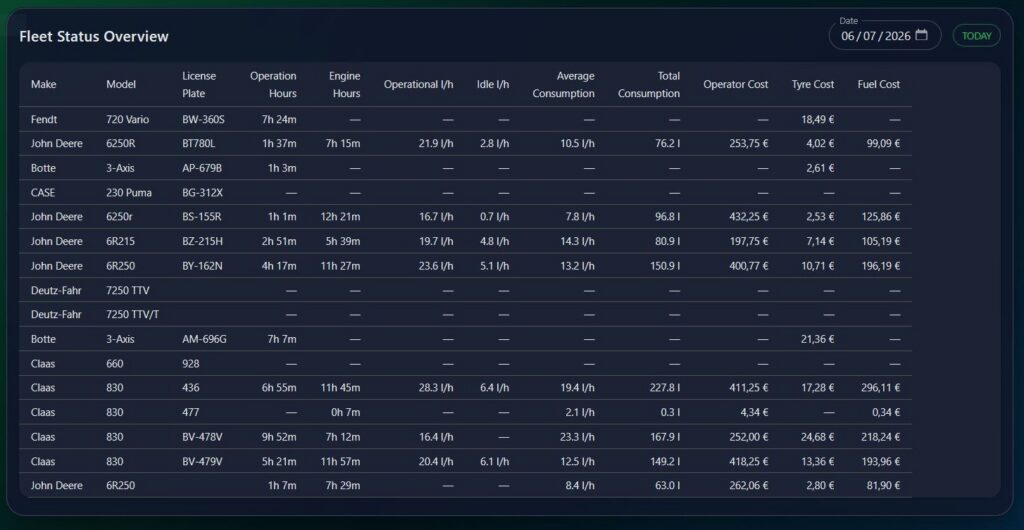This screenshot has width=1024, height=530.
Task: Click tyre cost 21,36 €
Action: 818,339
